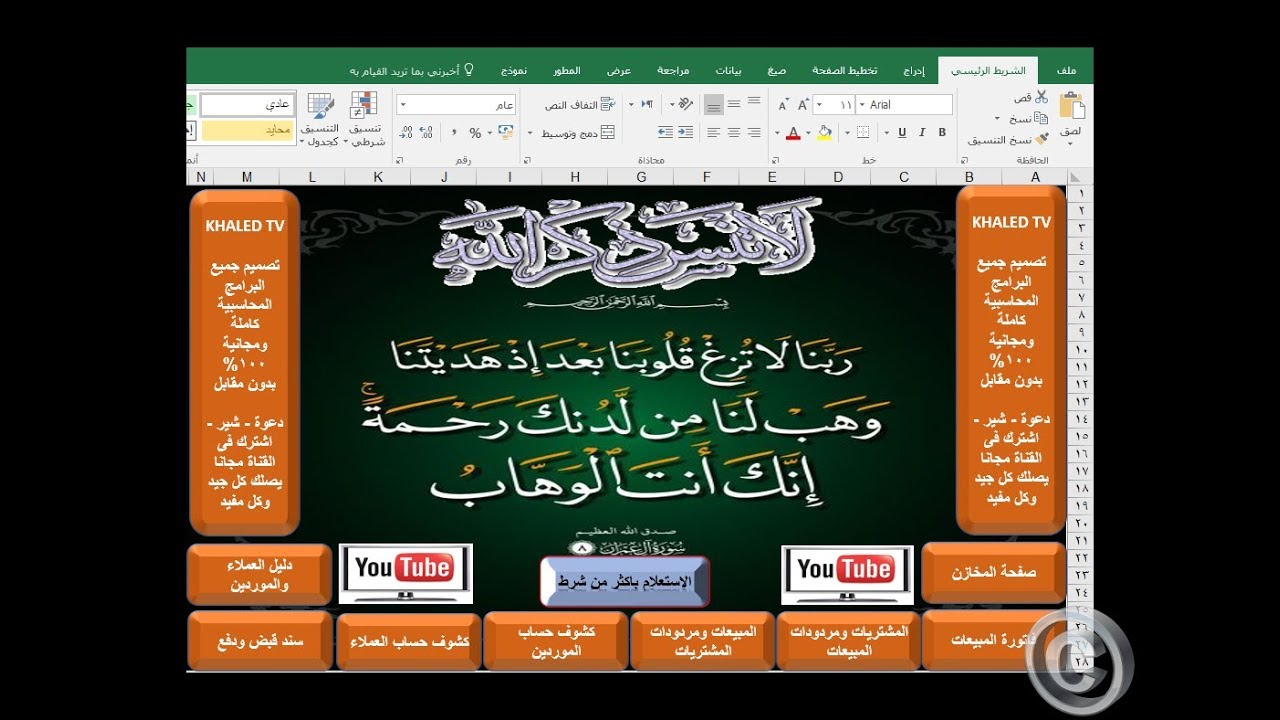Apply middle vertical alignment
Screen dimensions: 1280x720
point(734,103)
